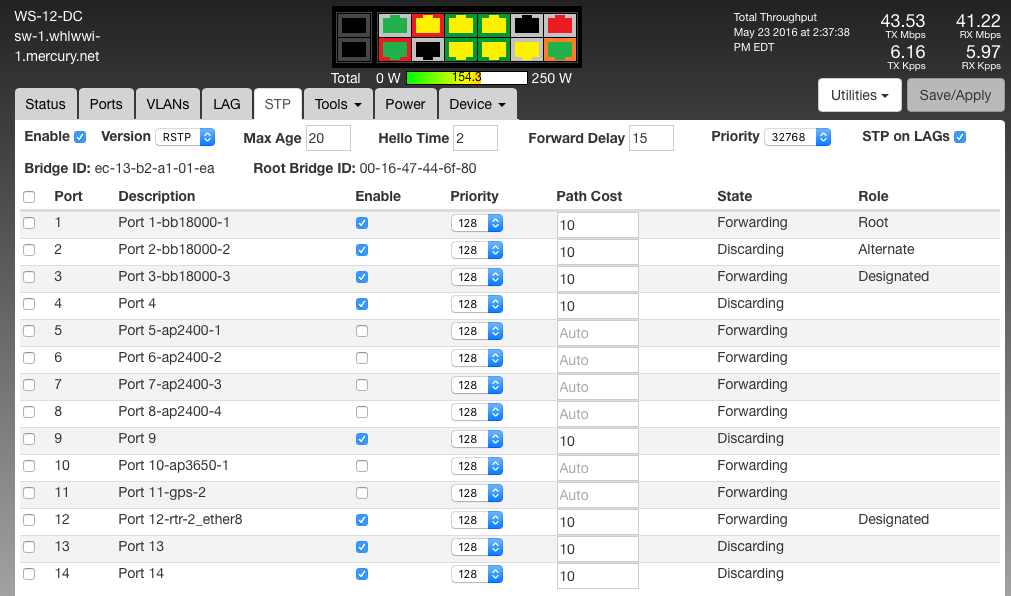Click the bottom-row yellow port with gray border
Screen dimensions: 1011x596
527,48
